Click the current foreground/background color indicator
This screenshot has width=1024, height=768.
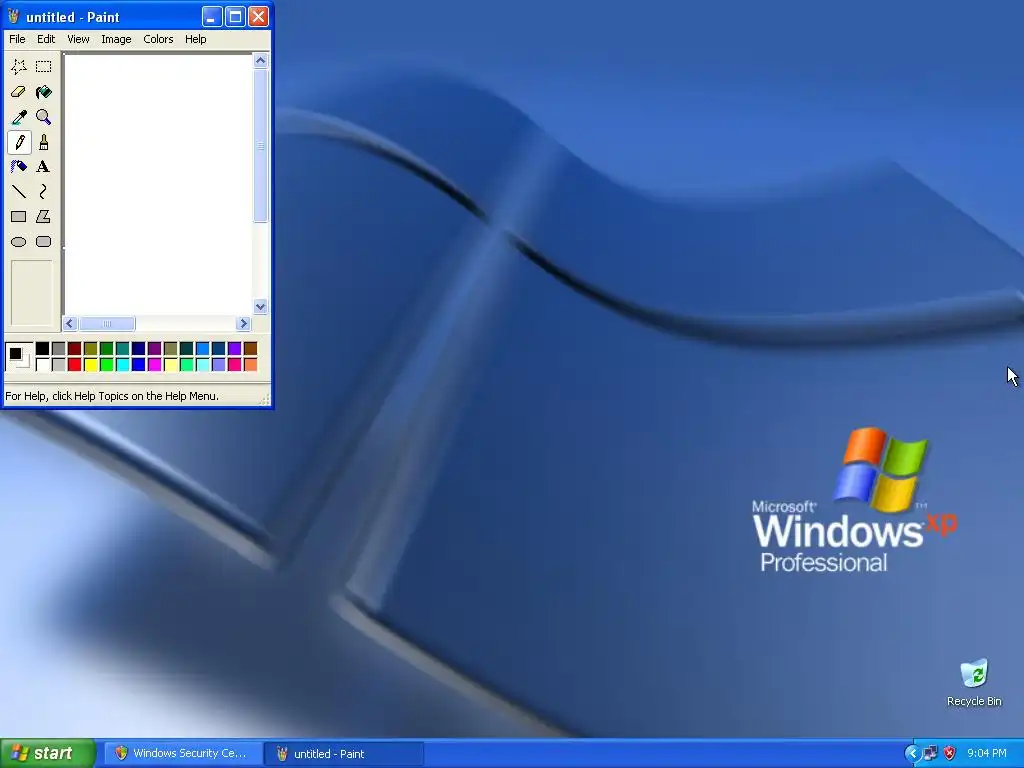click(18, 357)
